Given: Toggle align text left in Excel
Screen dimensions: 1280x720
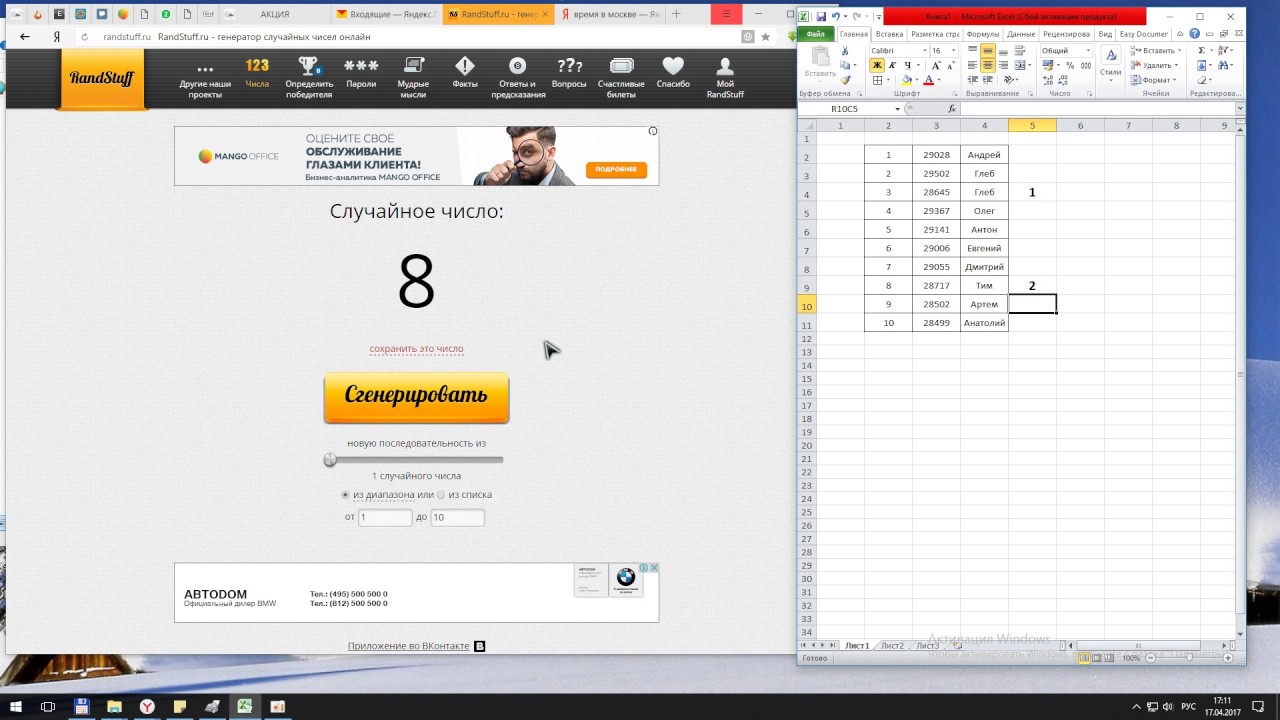Looking at the screenshot, I should coord(972,65).
